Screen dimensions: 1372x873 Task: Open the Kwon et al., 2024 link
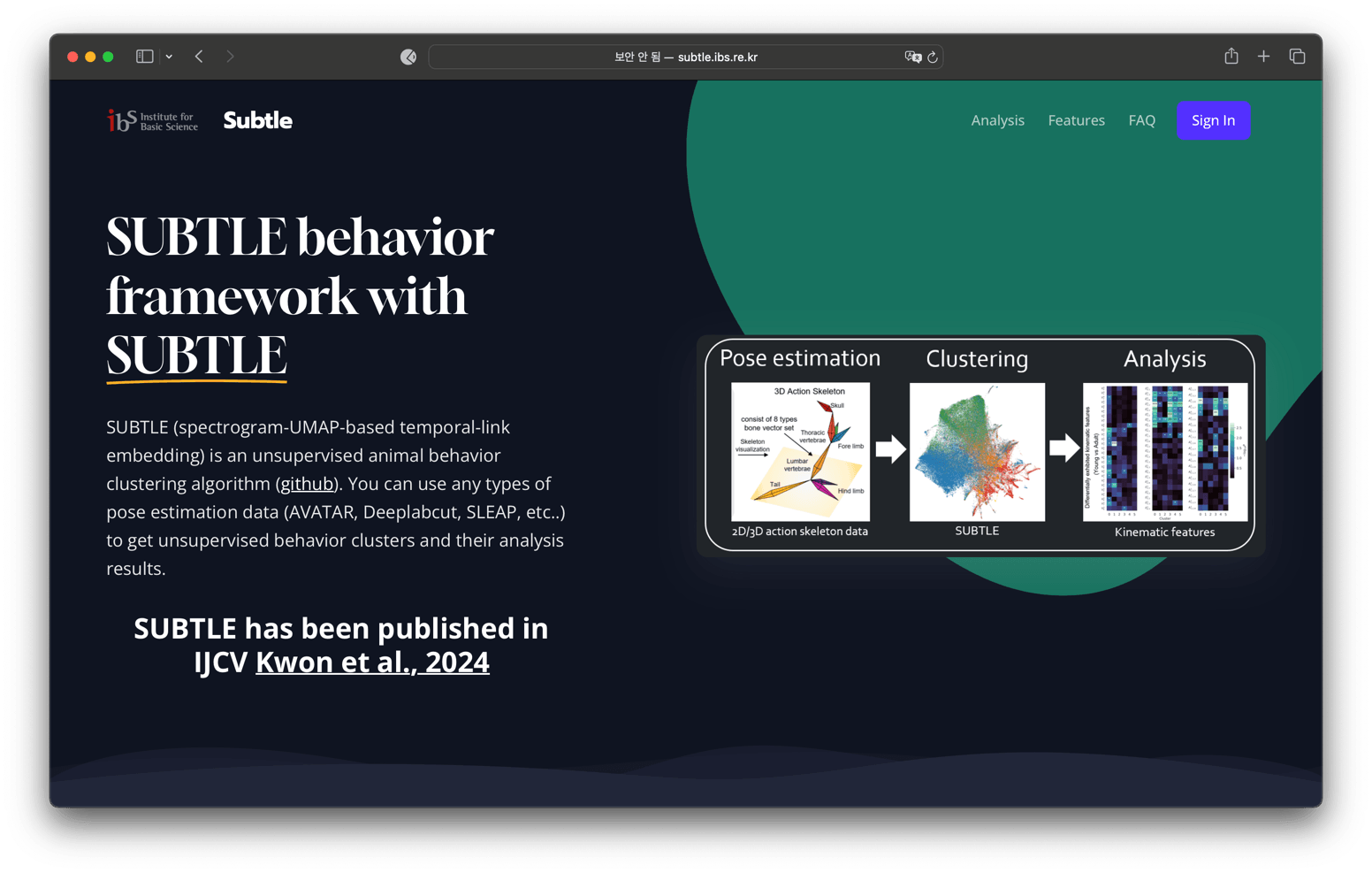coord(372,662)
